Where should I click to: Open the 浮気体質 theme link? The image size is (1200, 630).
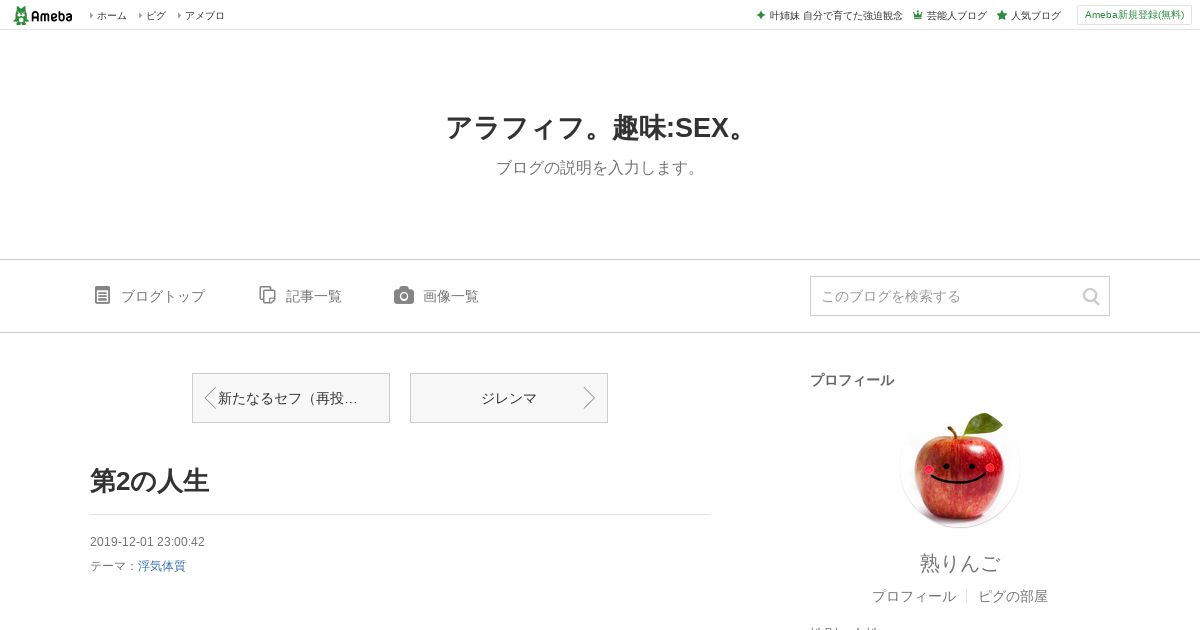(162, 566)
